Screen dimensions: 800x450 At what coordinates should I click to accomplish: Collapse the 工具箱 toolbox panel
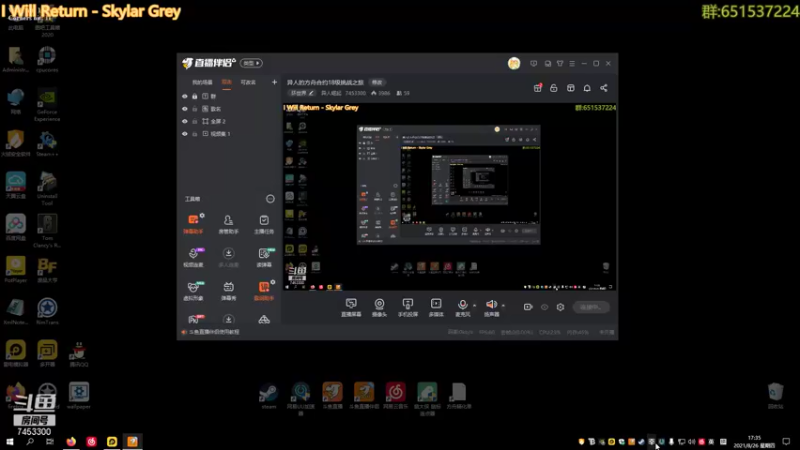point(270,199)
